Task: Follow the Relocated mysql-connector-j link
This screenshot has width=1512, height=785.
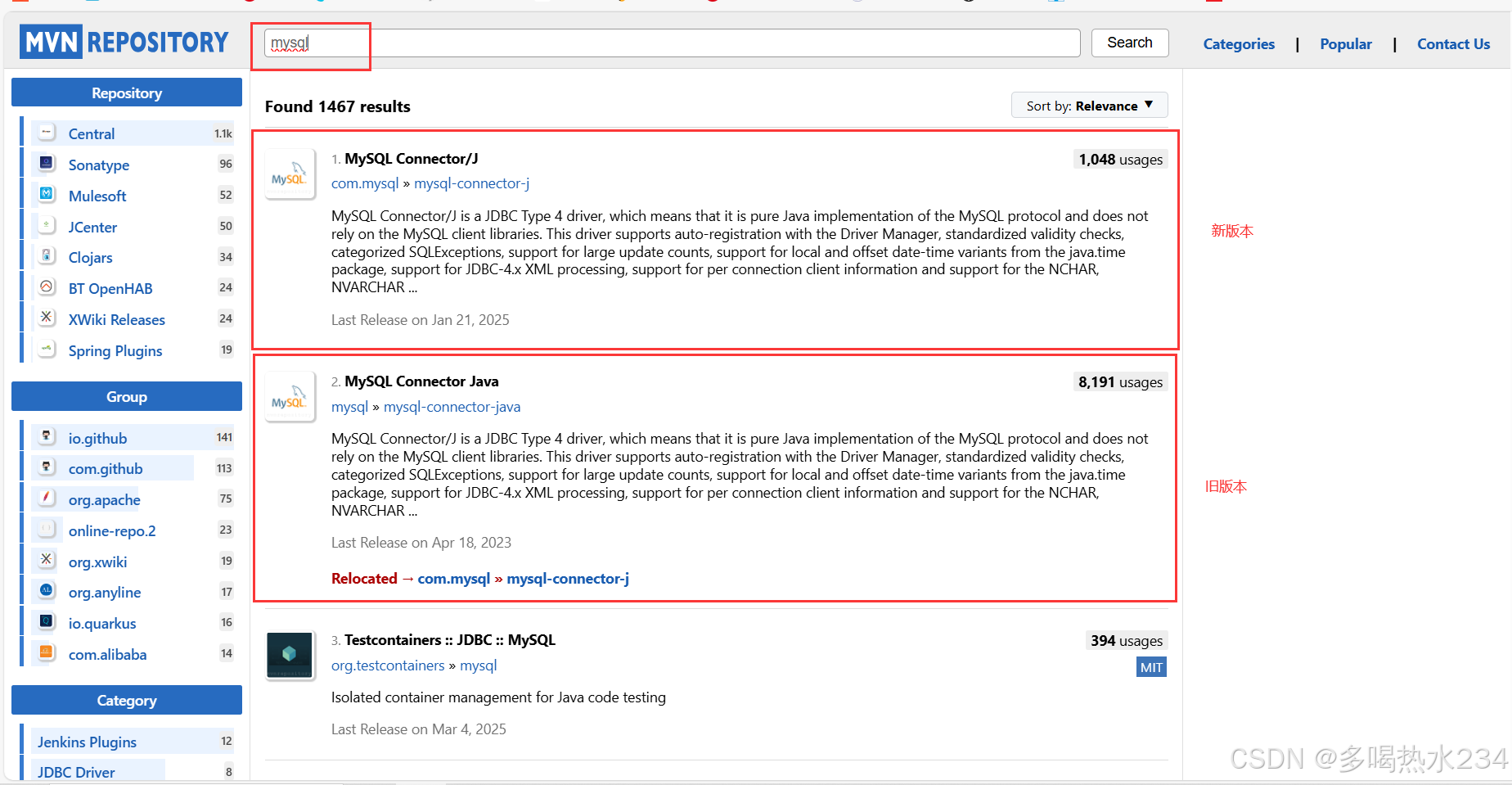Action: click(568, 579)
